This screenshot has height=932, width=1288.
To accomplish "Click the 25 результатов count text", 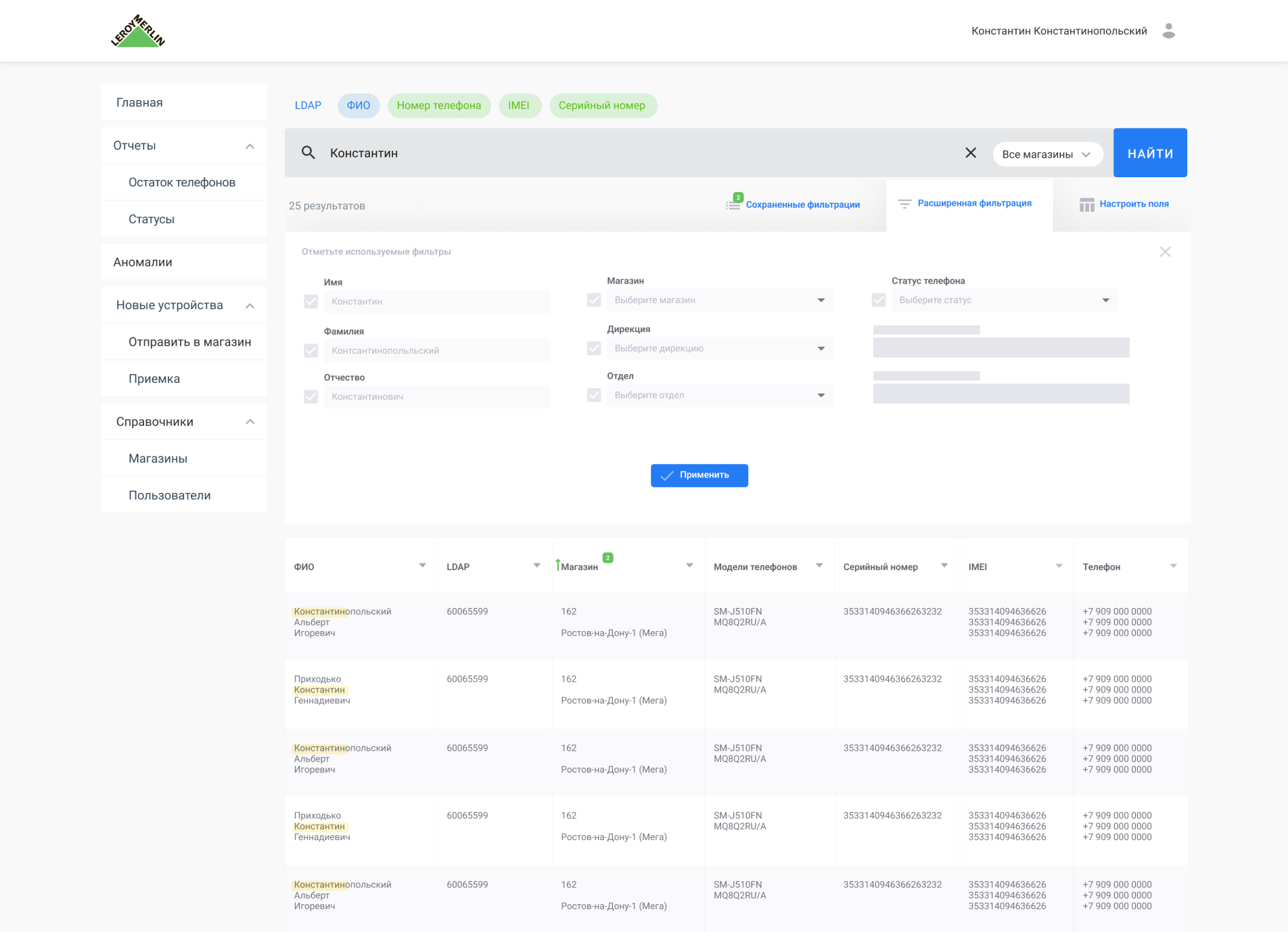I will 327,206.
